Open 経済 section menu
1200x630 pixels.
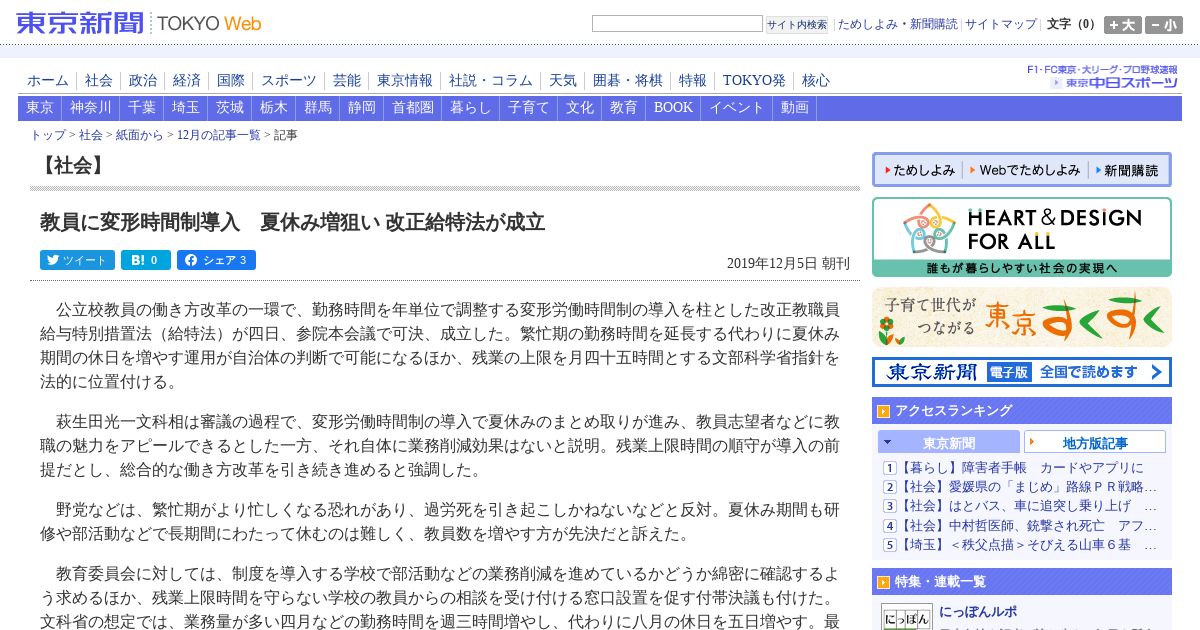187,81
